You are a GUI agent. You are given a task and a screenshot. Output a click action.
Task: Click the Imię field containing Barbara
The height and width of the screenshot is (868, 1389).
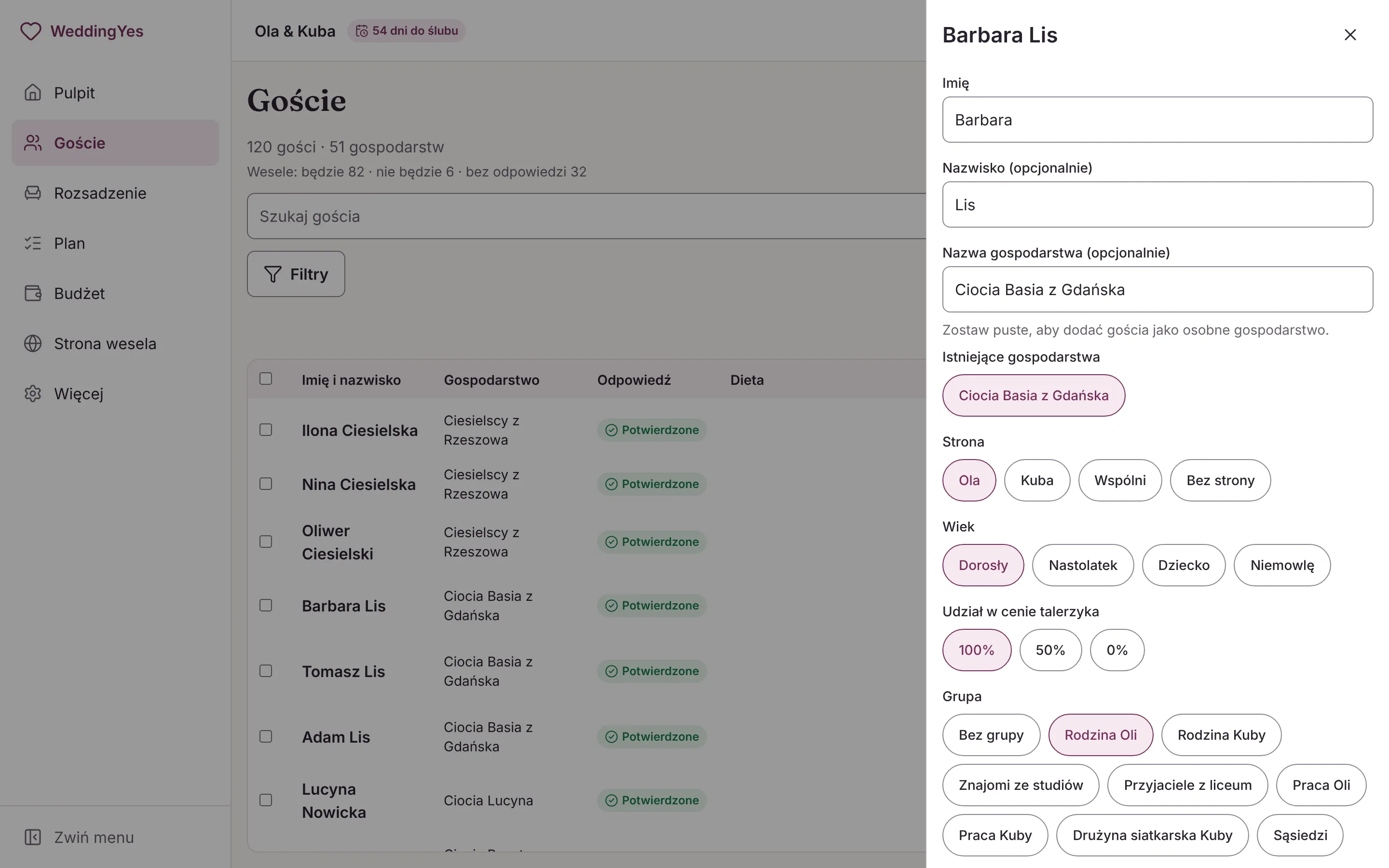(1157, 120)
